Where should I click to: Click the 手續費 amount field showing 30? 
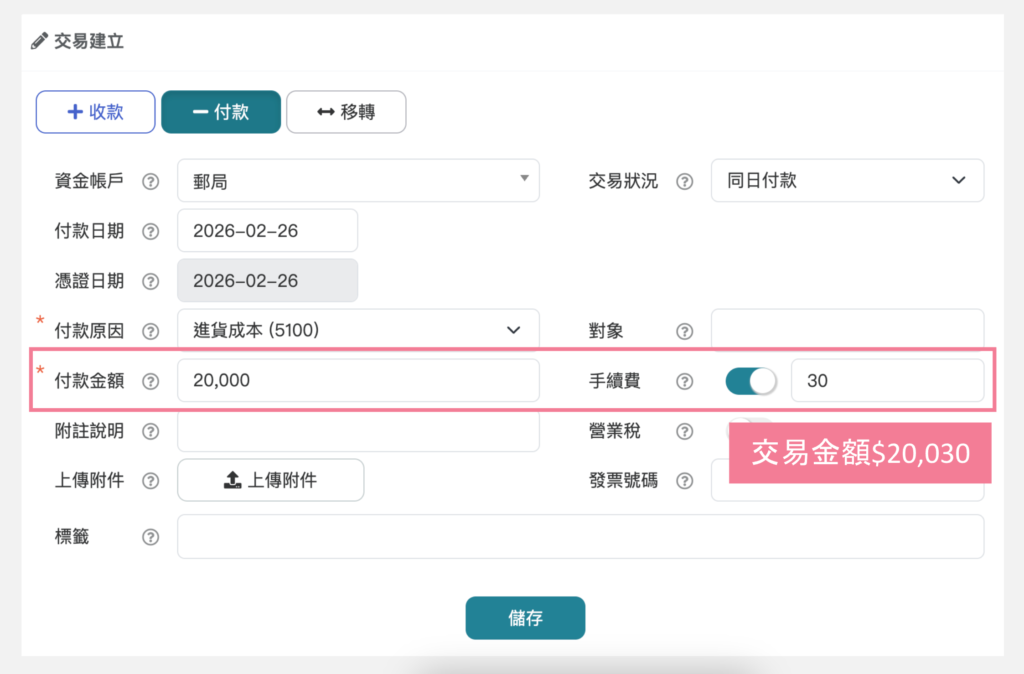(x=886, y=381)
